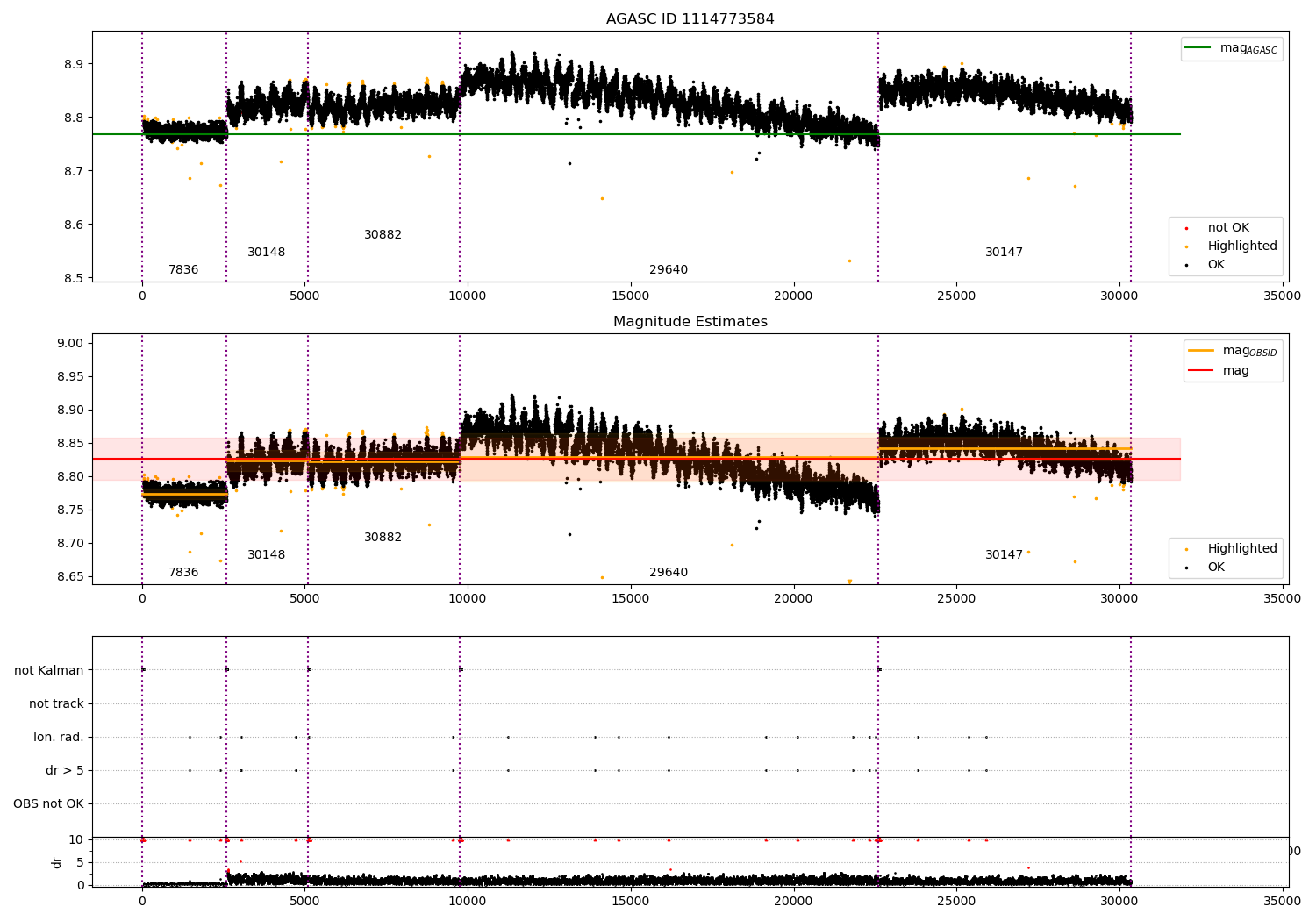Click obsid label '30148' in AGASC ID plot
Viewport: 1316px width, 921px height.
pyautogui.click(x=266, y=253)
